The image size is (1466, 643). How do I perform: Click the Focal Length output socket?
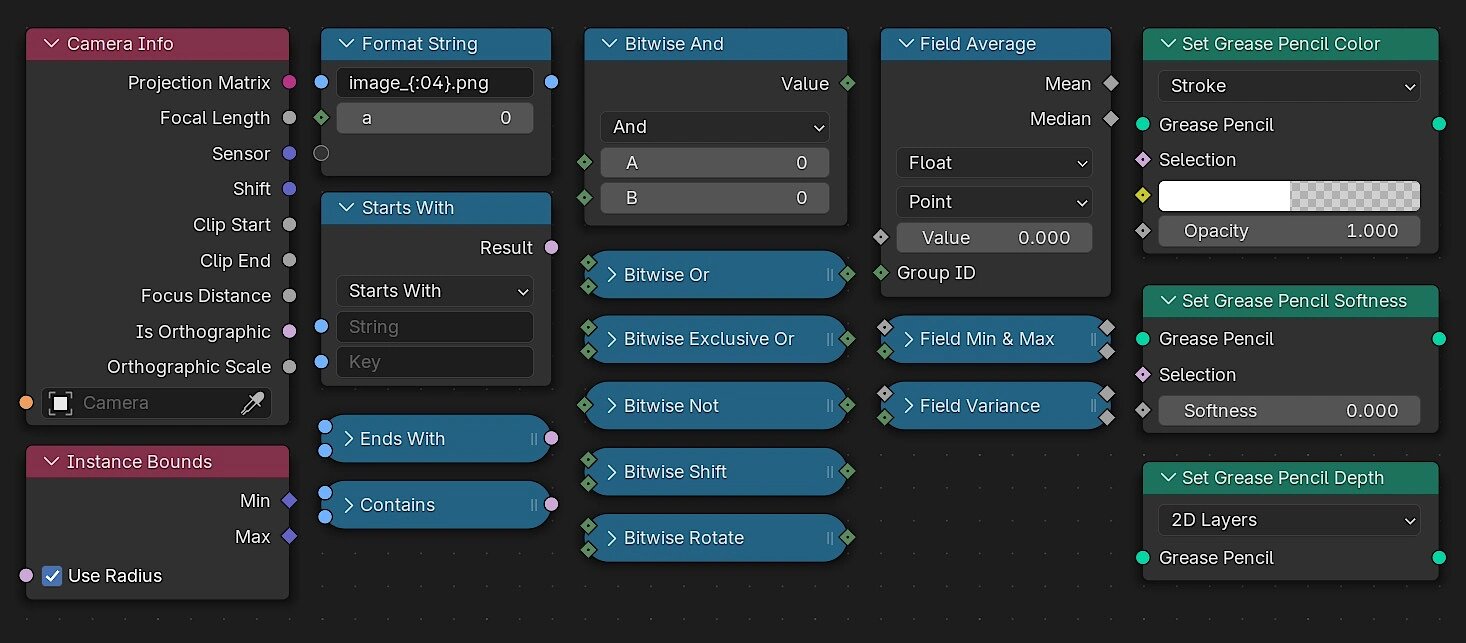290,118
